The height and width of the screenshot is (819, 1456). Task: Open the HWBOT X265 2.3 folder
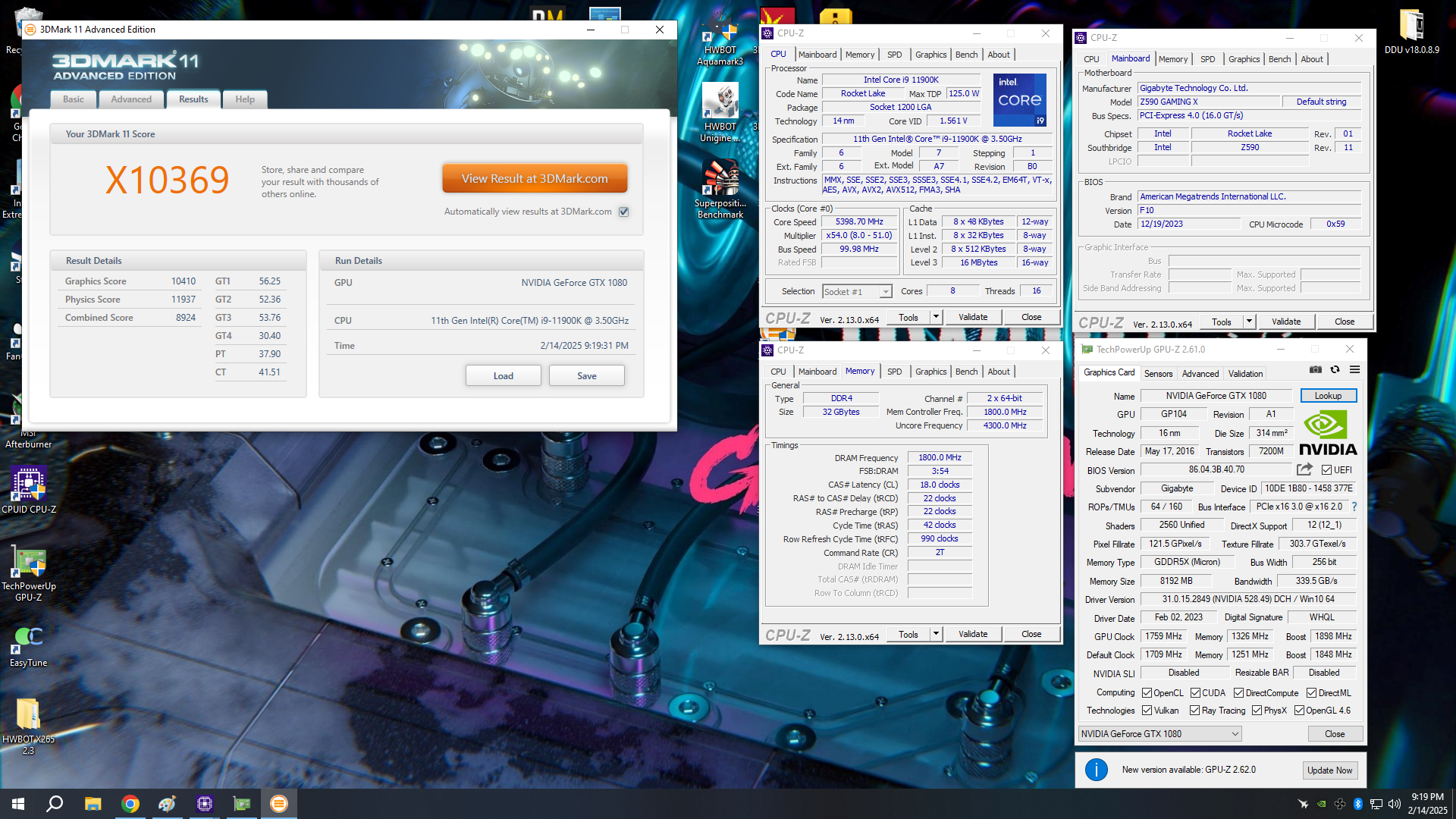[29, 726]
